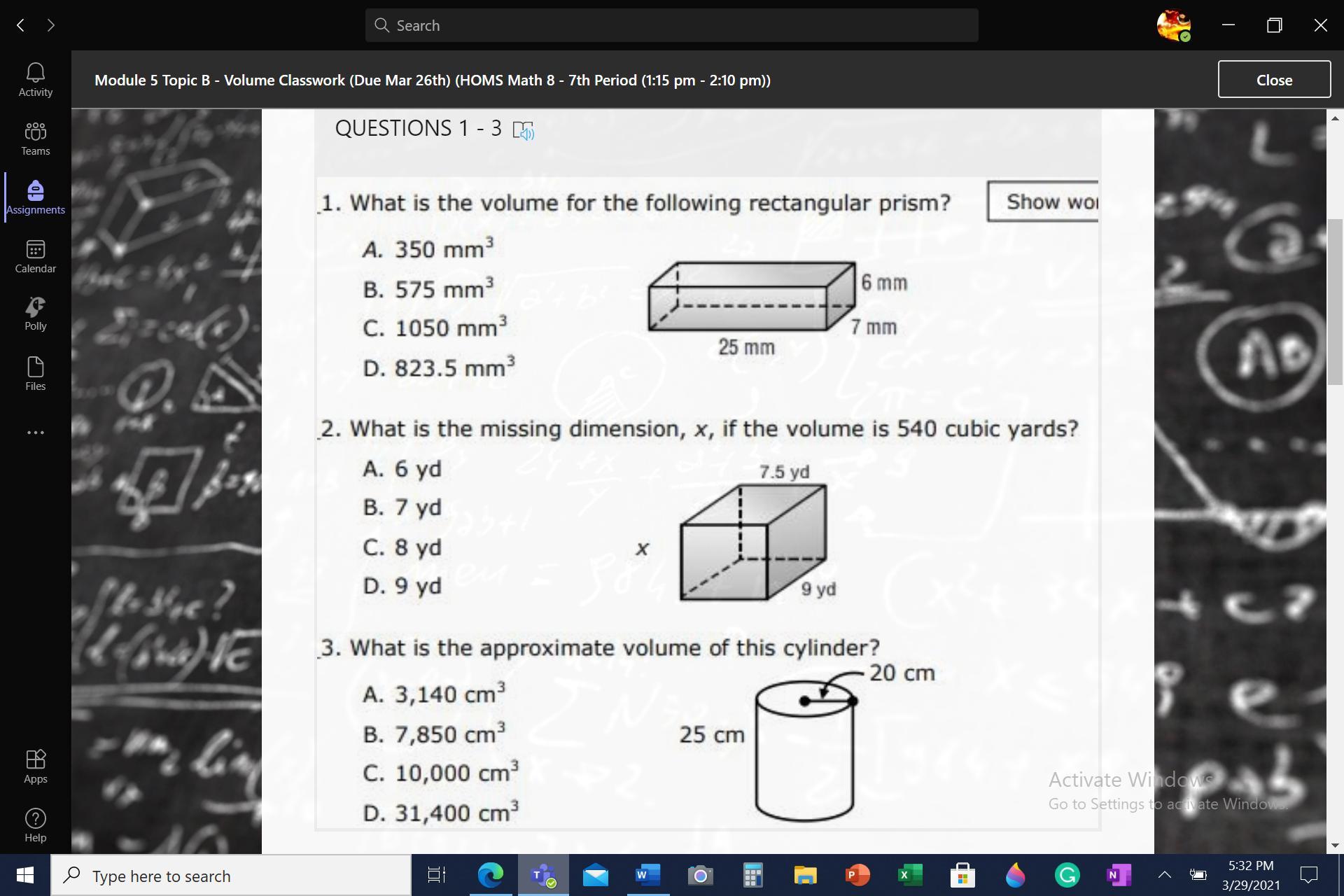Open the Teams section

point(35,139)
